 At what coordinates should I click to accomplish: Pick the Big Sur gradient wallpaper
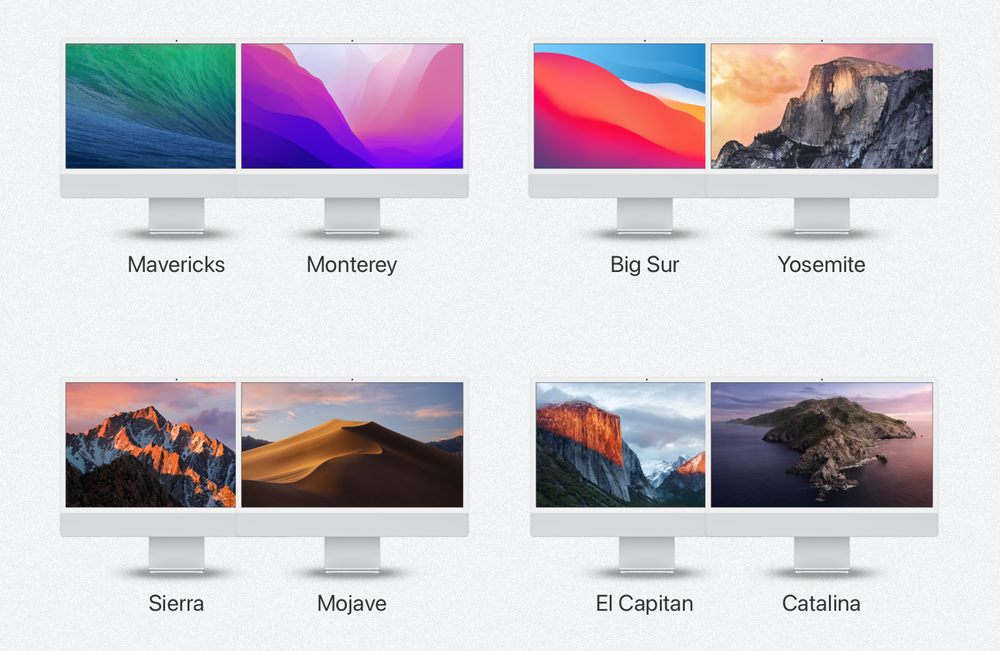619,106
